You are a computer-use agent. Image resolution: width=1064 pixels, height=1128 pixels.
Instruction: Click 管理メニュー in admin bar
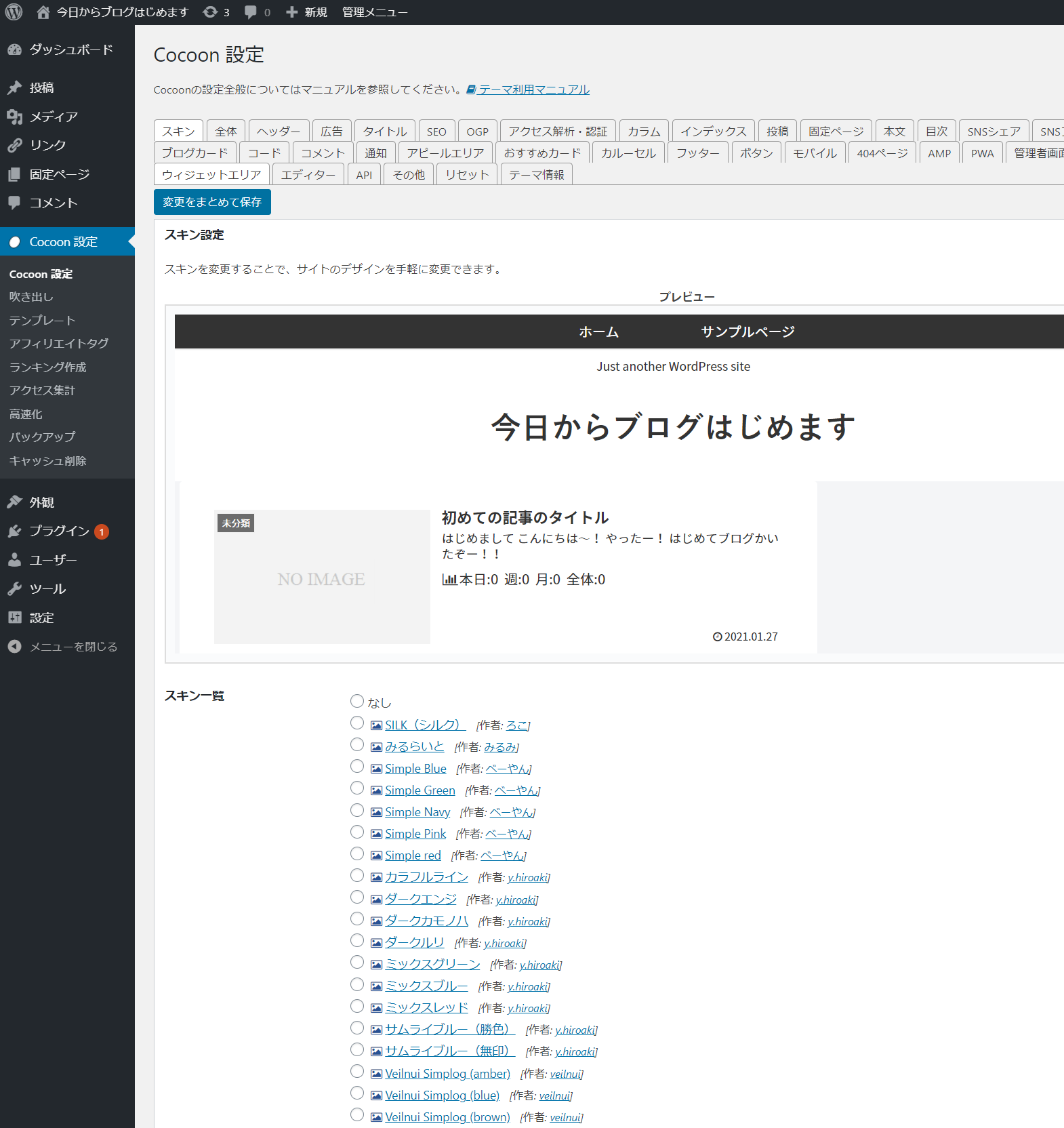tap(375, 12)
